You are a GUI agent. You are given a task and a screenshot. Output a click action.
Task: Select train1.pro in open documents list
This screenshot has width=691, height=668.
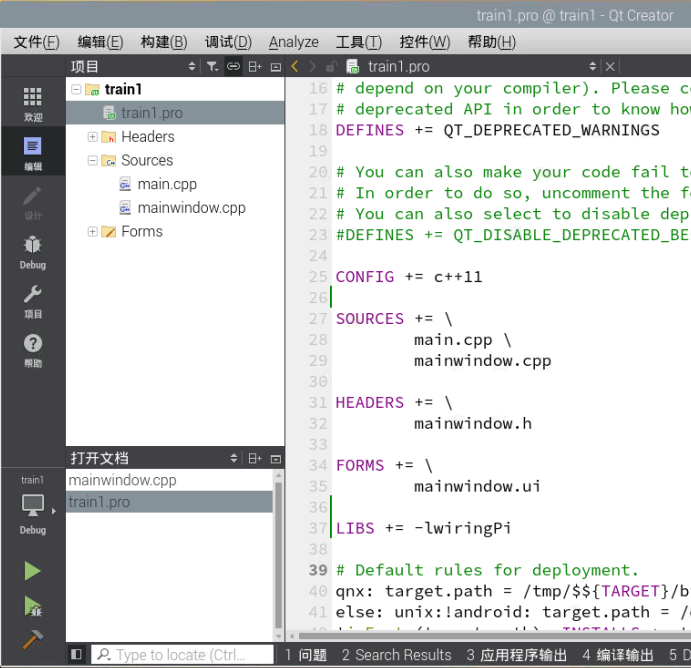pyautogui.click(x=169, y=502)
